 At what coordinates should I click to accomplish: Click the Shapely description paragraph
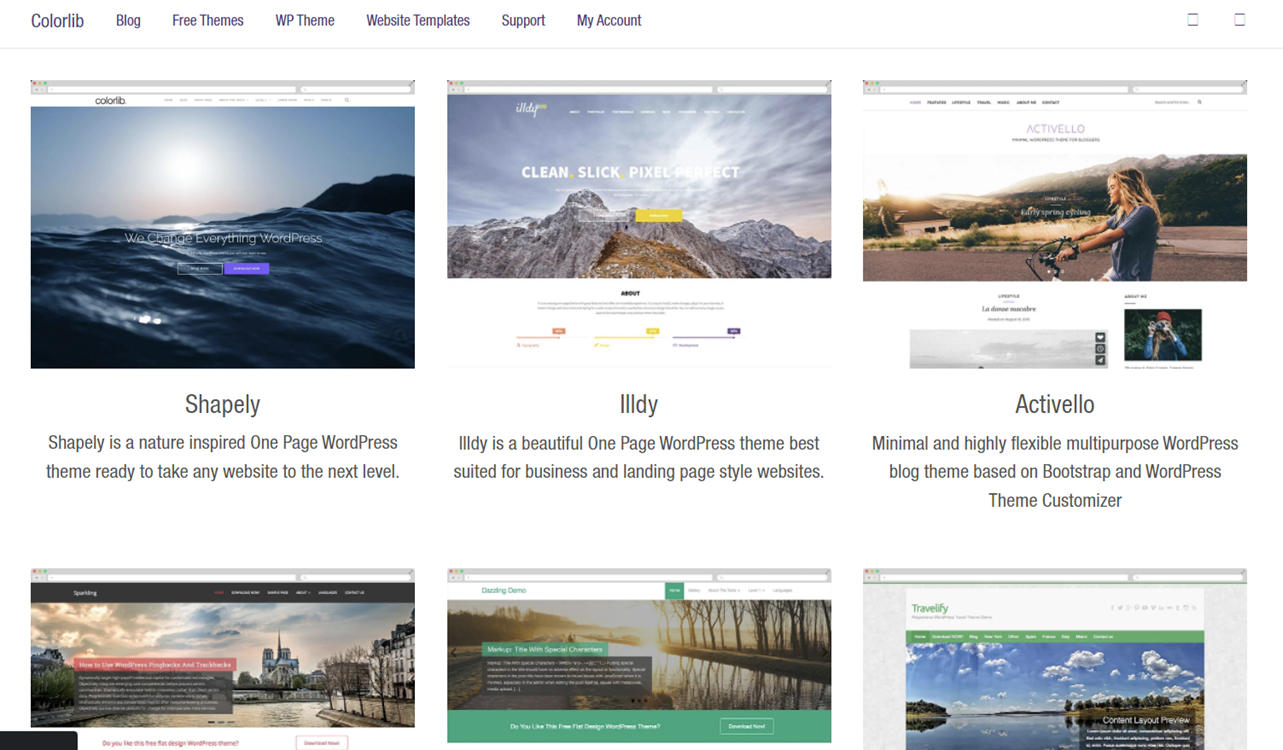[x=223, y=457]
